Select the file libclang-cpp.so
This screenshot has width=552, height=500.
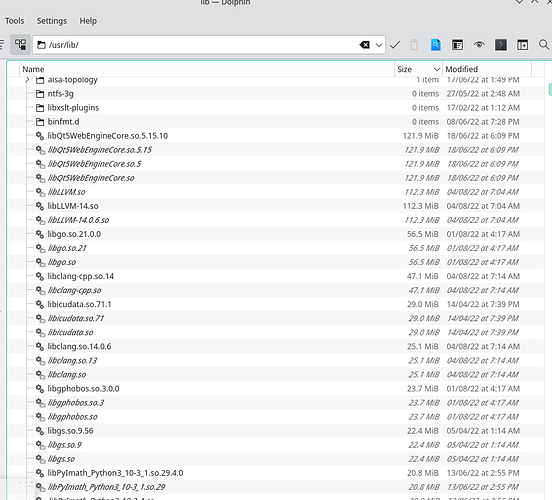[74, 290]
